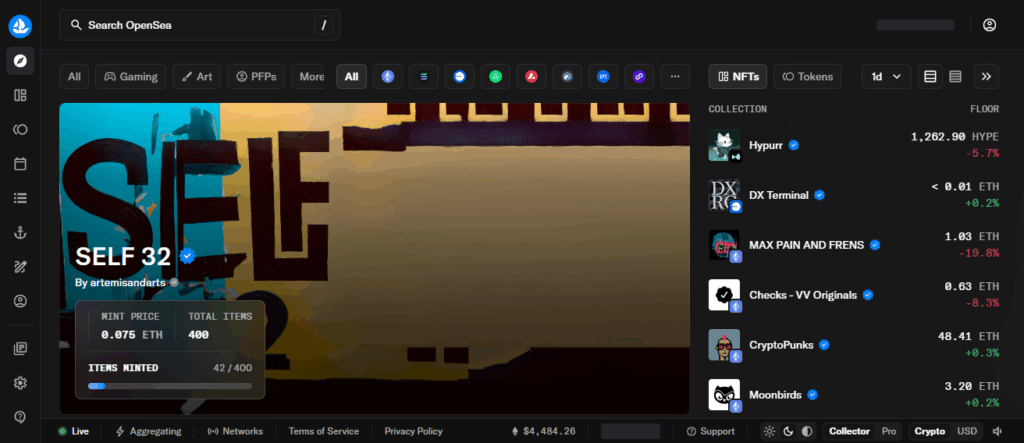Select the Gaming category tab

(x=130, y=76)
